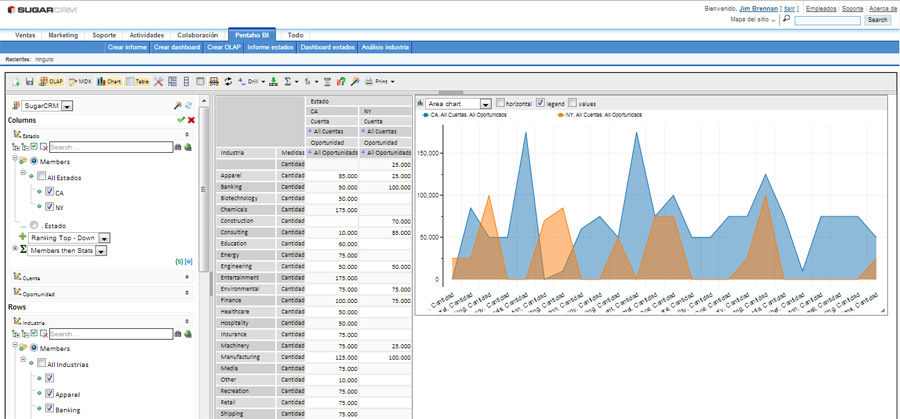The image size is (900, 419).
Task: Open the Ranking Top - Down dropdown
Action: point(104,238)
